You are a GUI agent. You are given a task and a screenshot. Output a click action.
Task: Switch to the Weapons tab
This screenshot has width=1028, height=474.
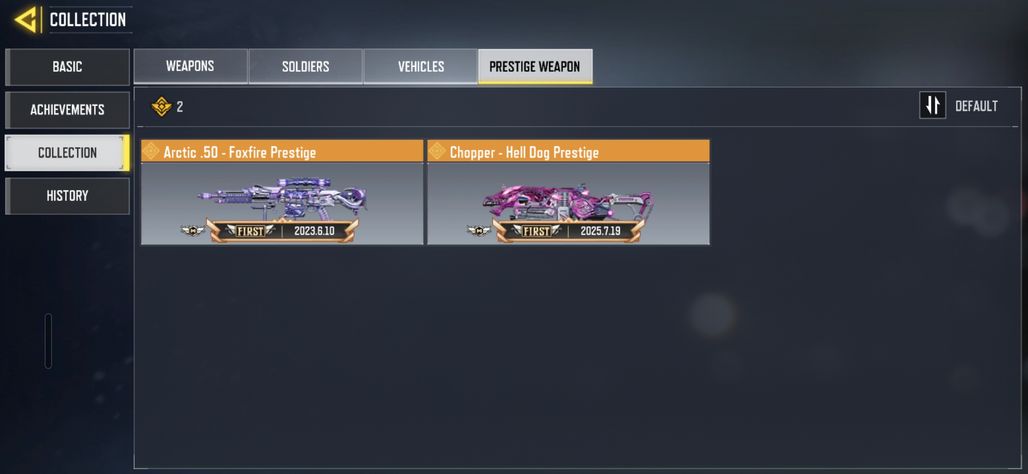click(x=190, y=66)
